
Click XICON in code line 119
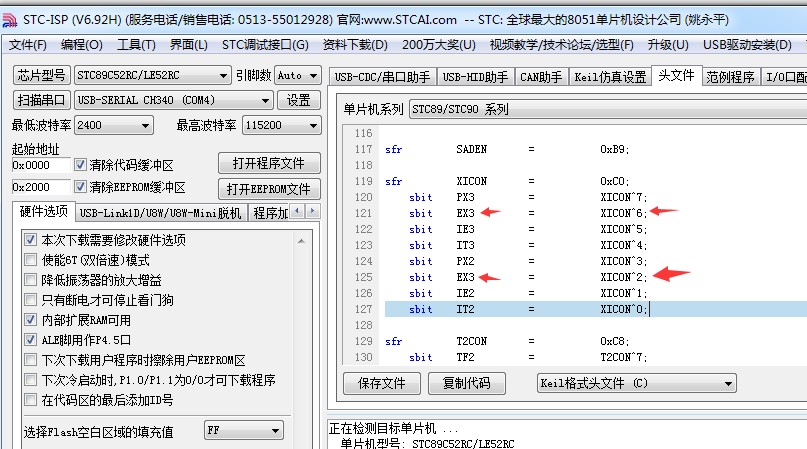tap(471, 181)
